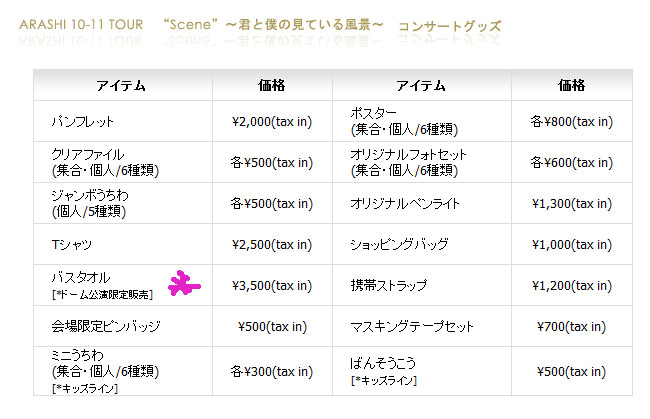Click the バスタオル item text
This screenshot has height=419, width=650.
pyautogui.click(x=81, y=277)
